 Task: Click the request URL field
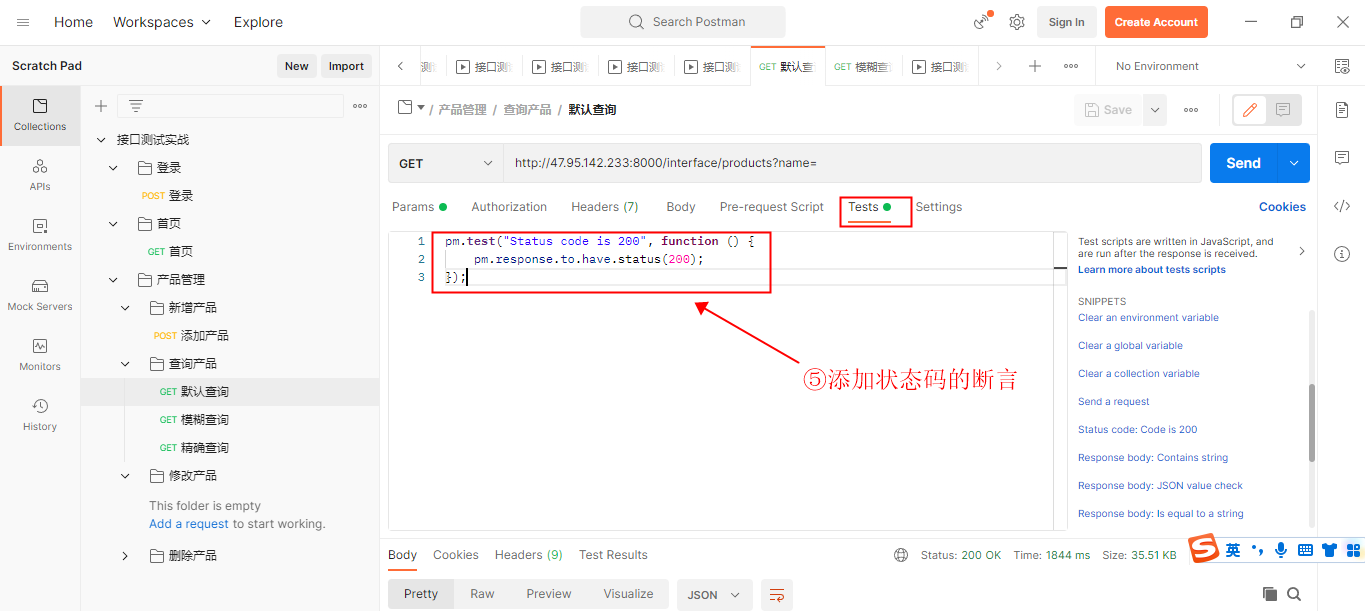click(852, 163)
